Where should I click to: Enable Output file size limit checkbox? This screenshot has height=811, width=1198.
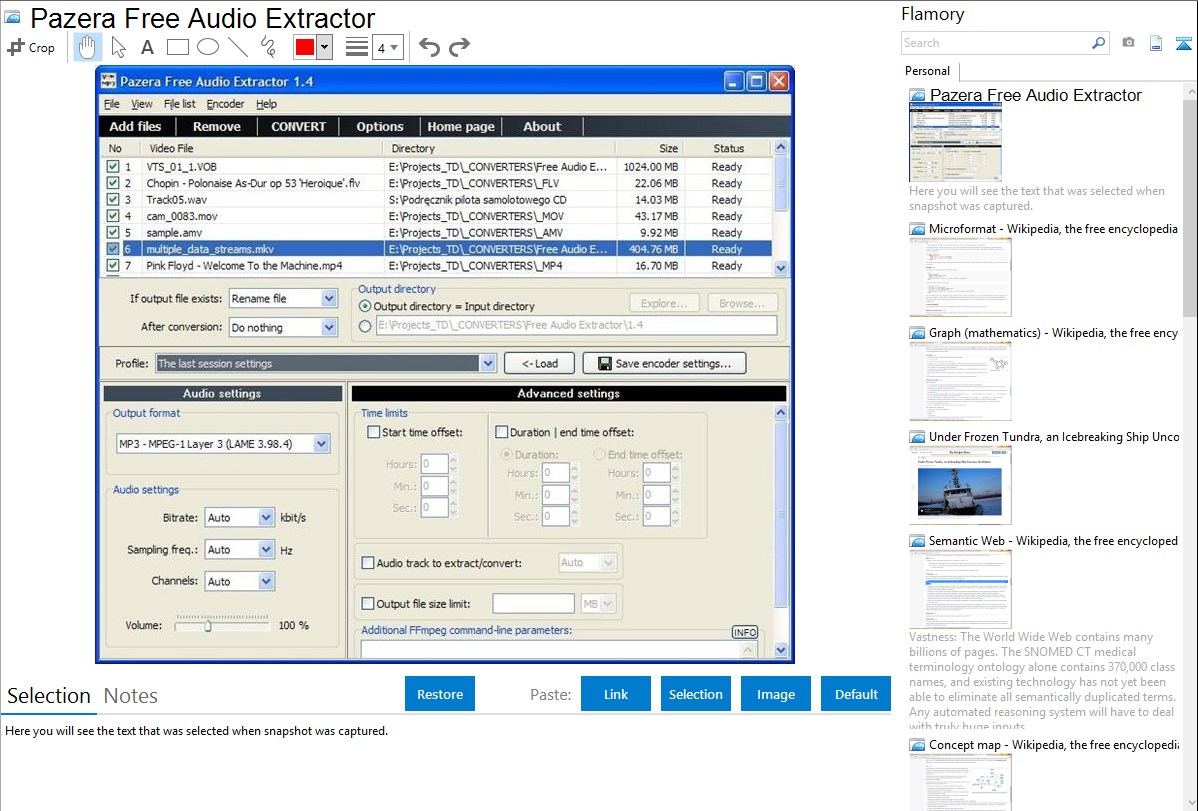tap(367, 603)
